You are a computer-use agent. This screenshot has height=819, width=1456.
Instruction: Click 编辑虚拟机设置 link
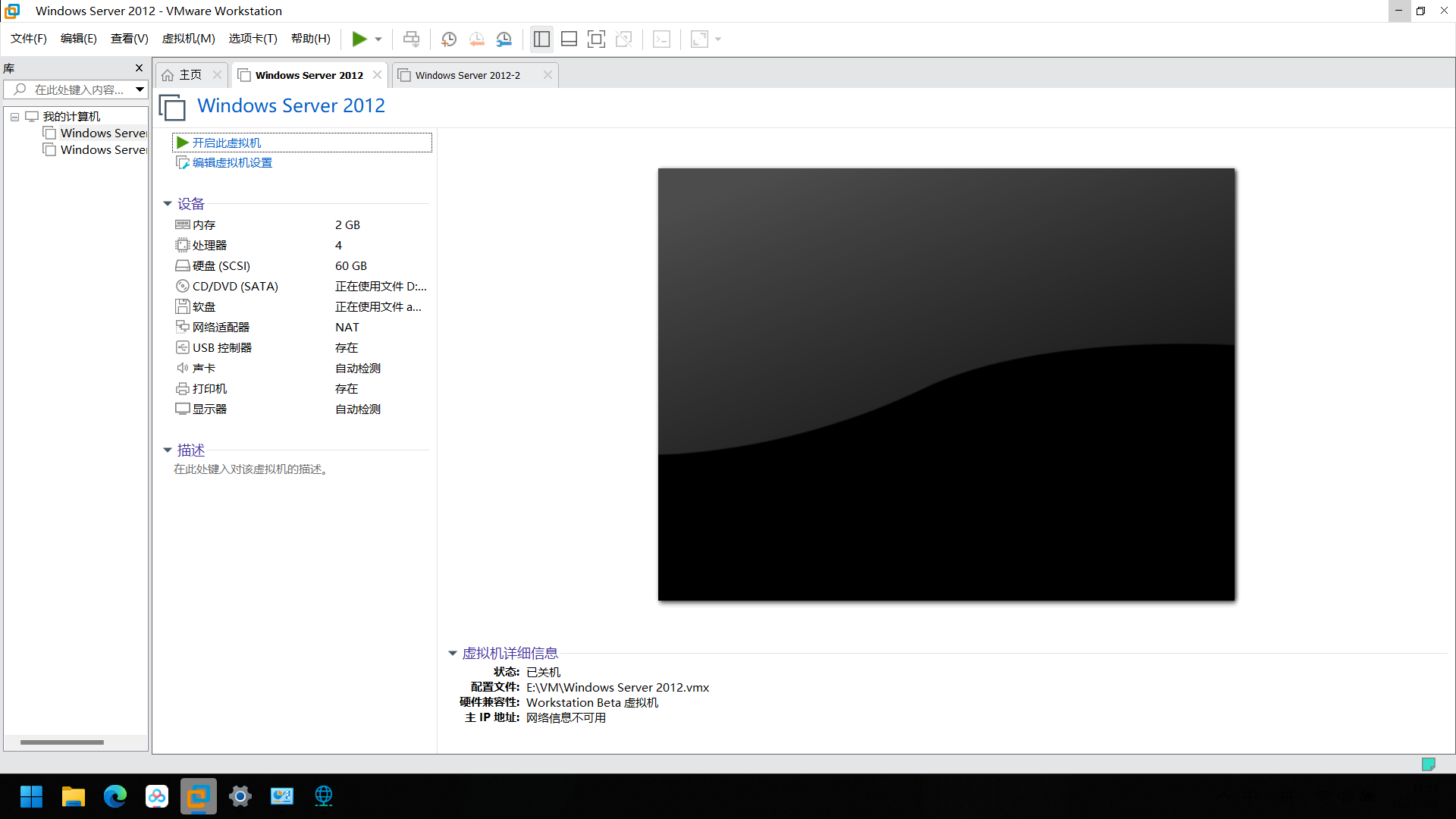point(232,162)
